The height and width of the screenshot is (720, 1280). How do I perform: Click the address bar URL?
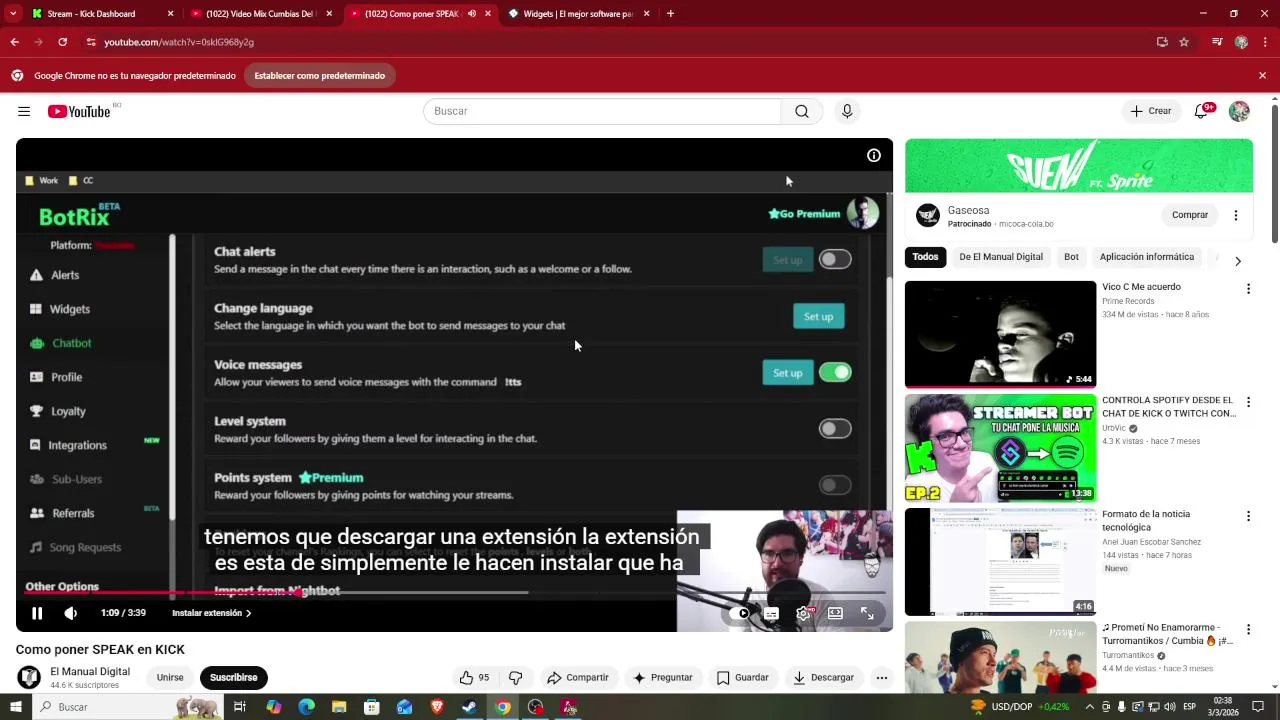click(x=179, y=42)
